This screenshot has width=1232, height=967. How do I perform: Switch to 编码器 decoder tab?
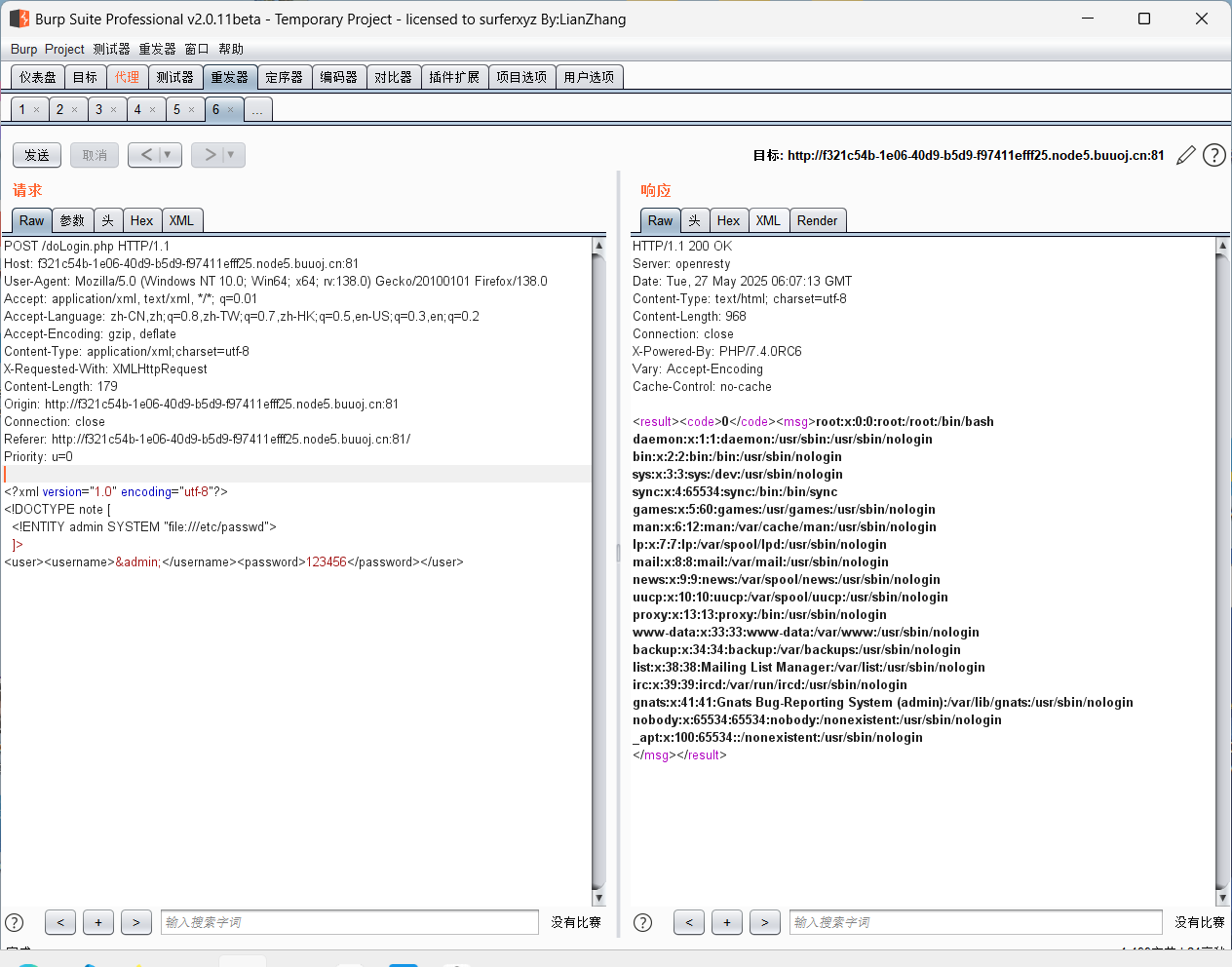click(339, 77)
